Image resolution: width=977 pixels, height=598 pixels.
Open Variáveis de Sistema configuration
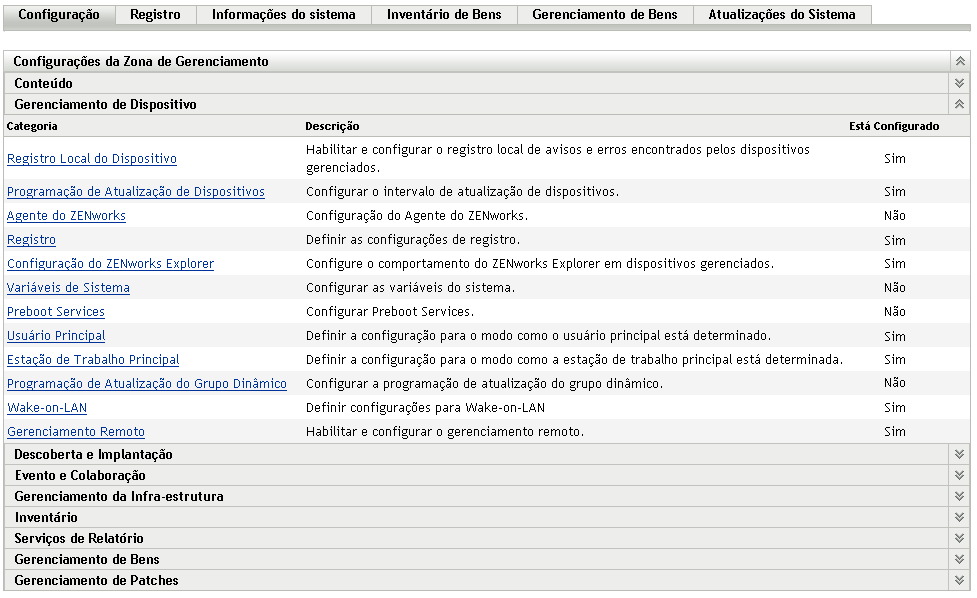click(x=67, y=287)
